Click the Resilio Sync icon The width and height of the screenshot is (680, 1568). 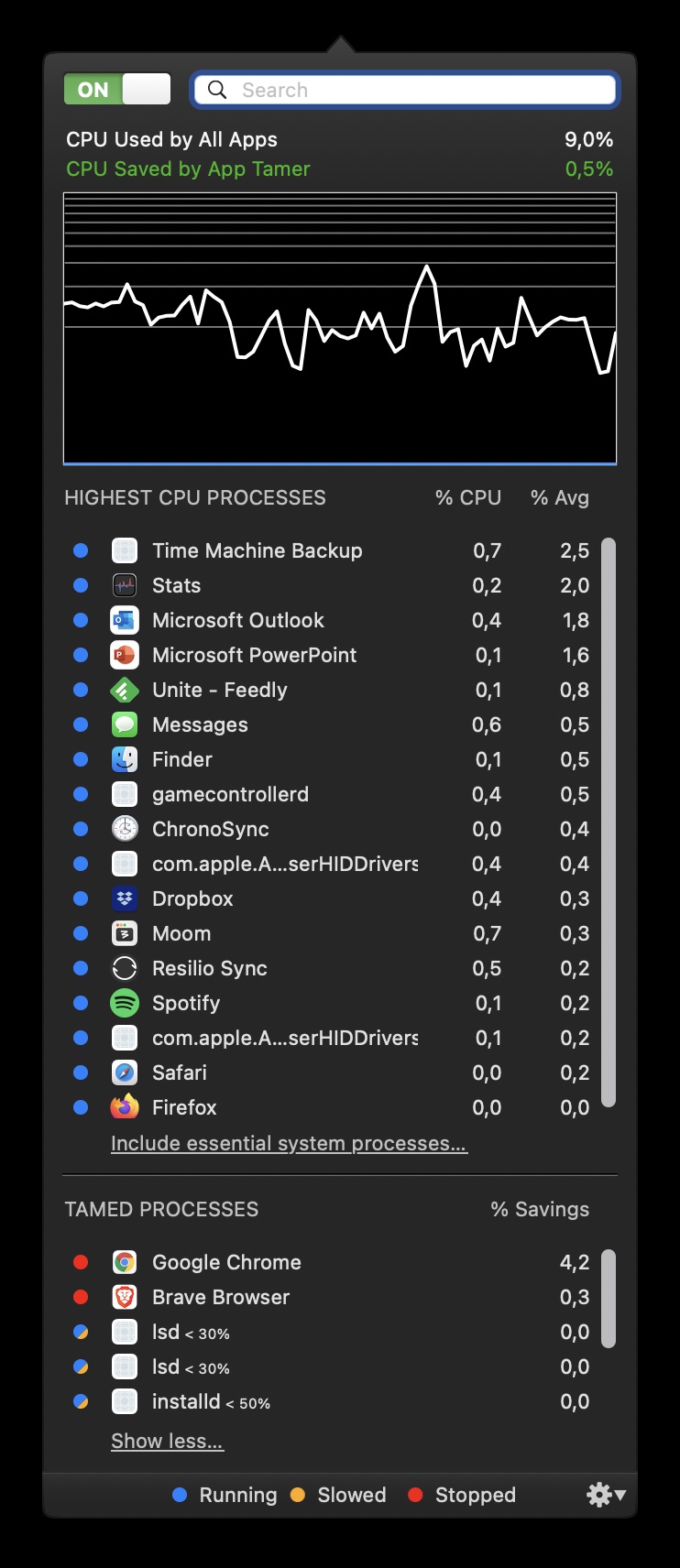(x=125, y=968)
